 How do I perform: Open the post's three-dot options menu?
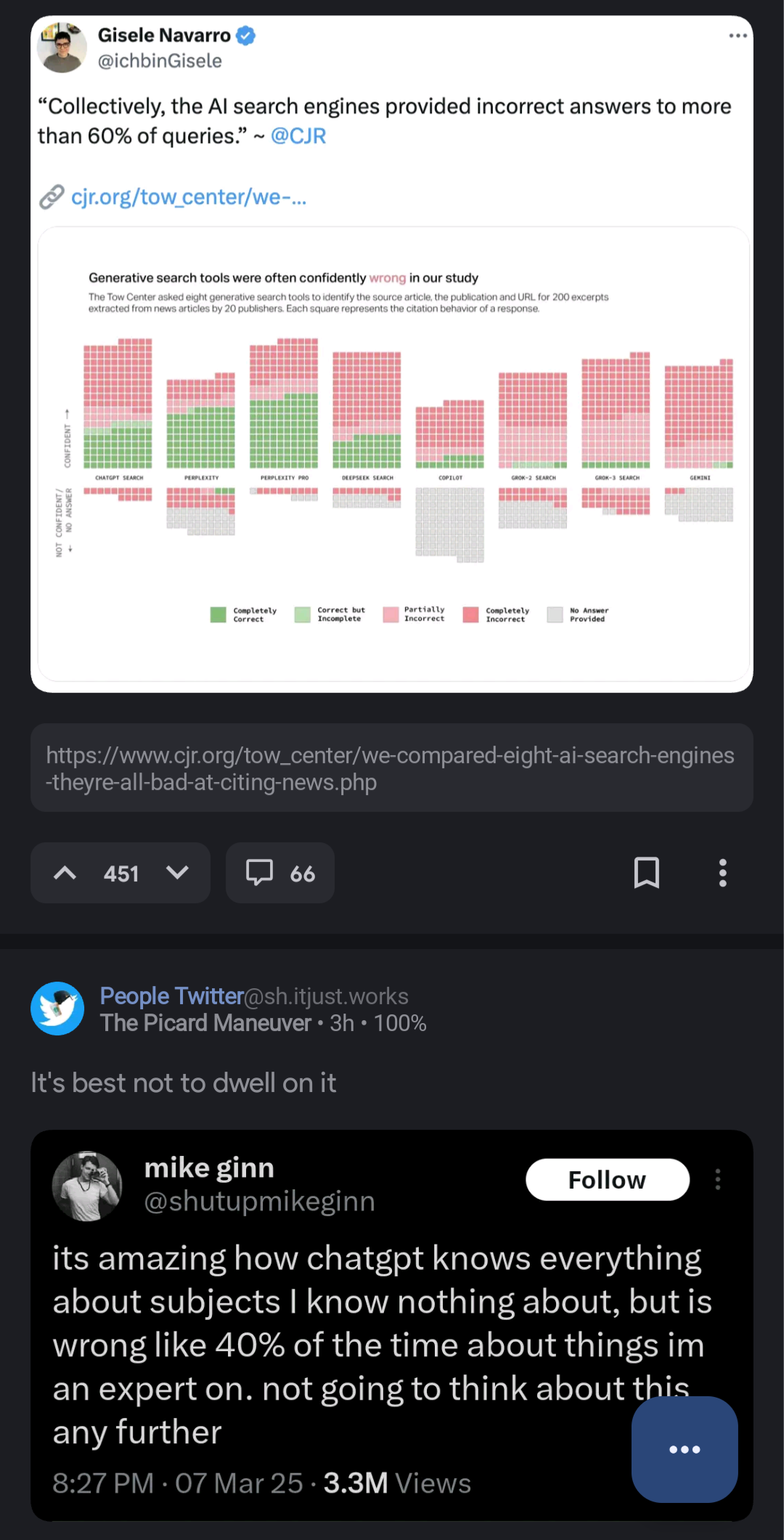[722, 873]
